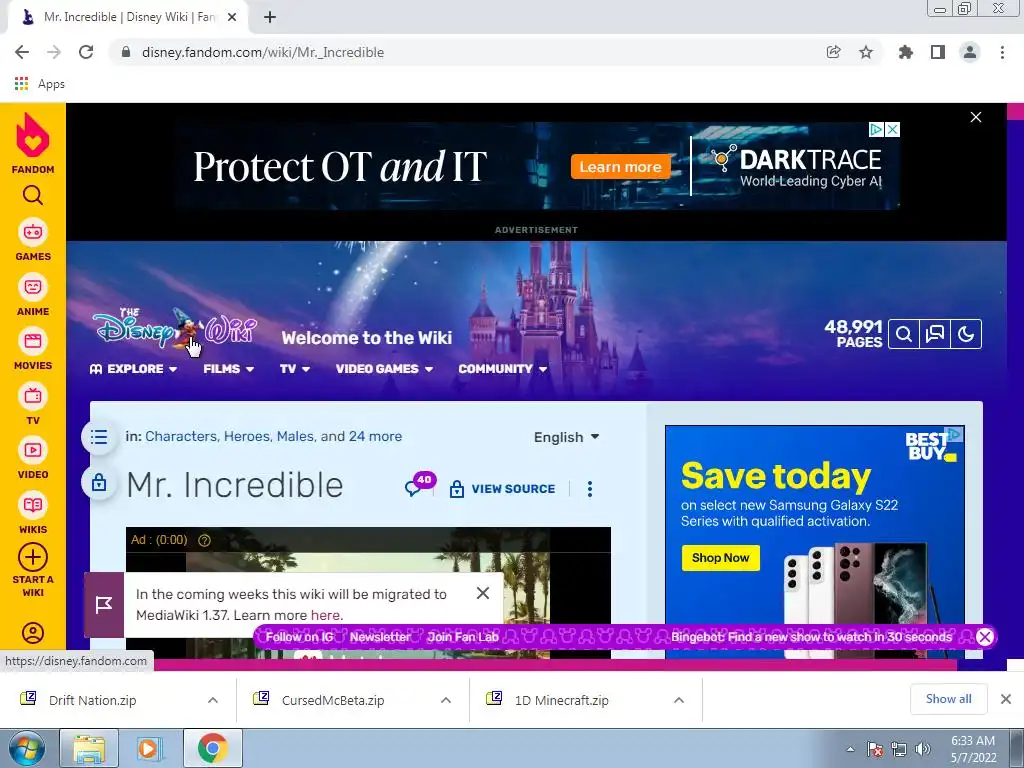Open the TV section in sidebar
Screen dimensions: 1024x768
(33, 396)
